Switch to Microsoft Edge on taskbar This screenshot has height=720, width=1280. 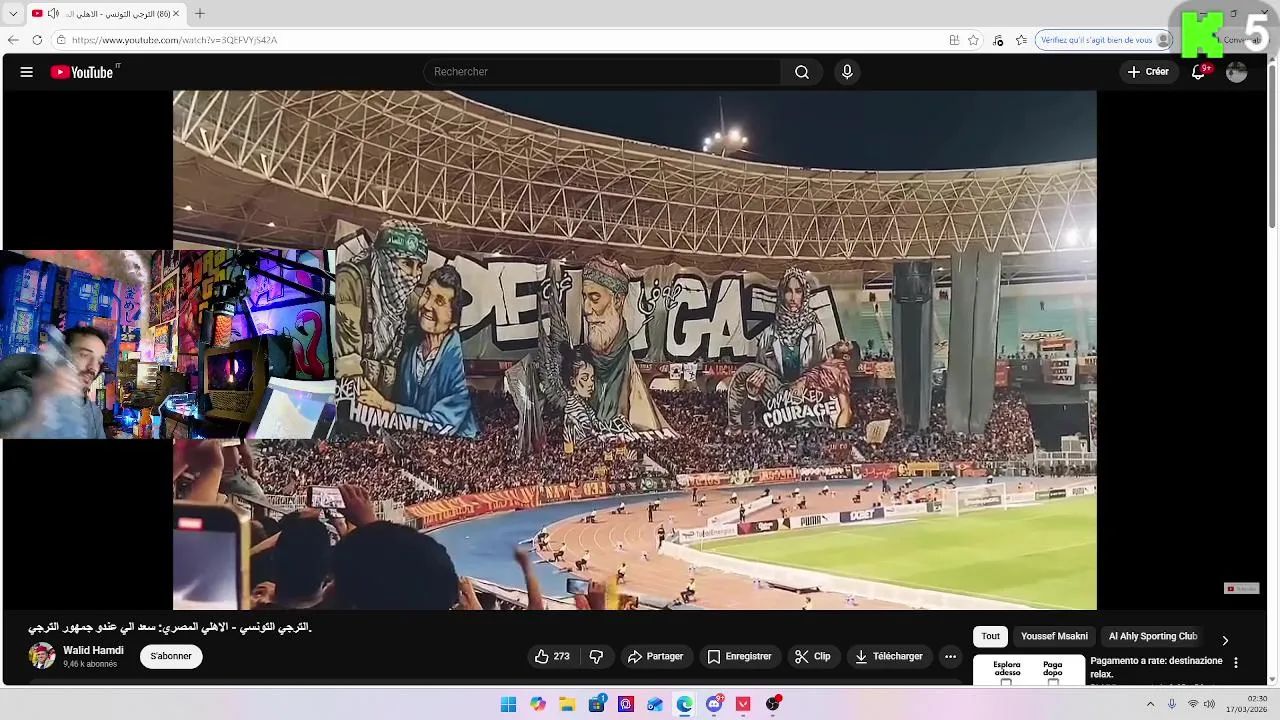pyautogui.click(x=684, y=704)
